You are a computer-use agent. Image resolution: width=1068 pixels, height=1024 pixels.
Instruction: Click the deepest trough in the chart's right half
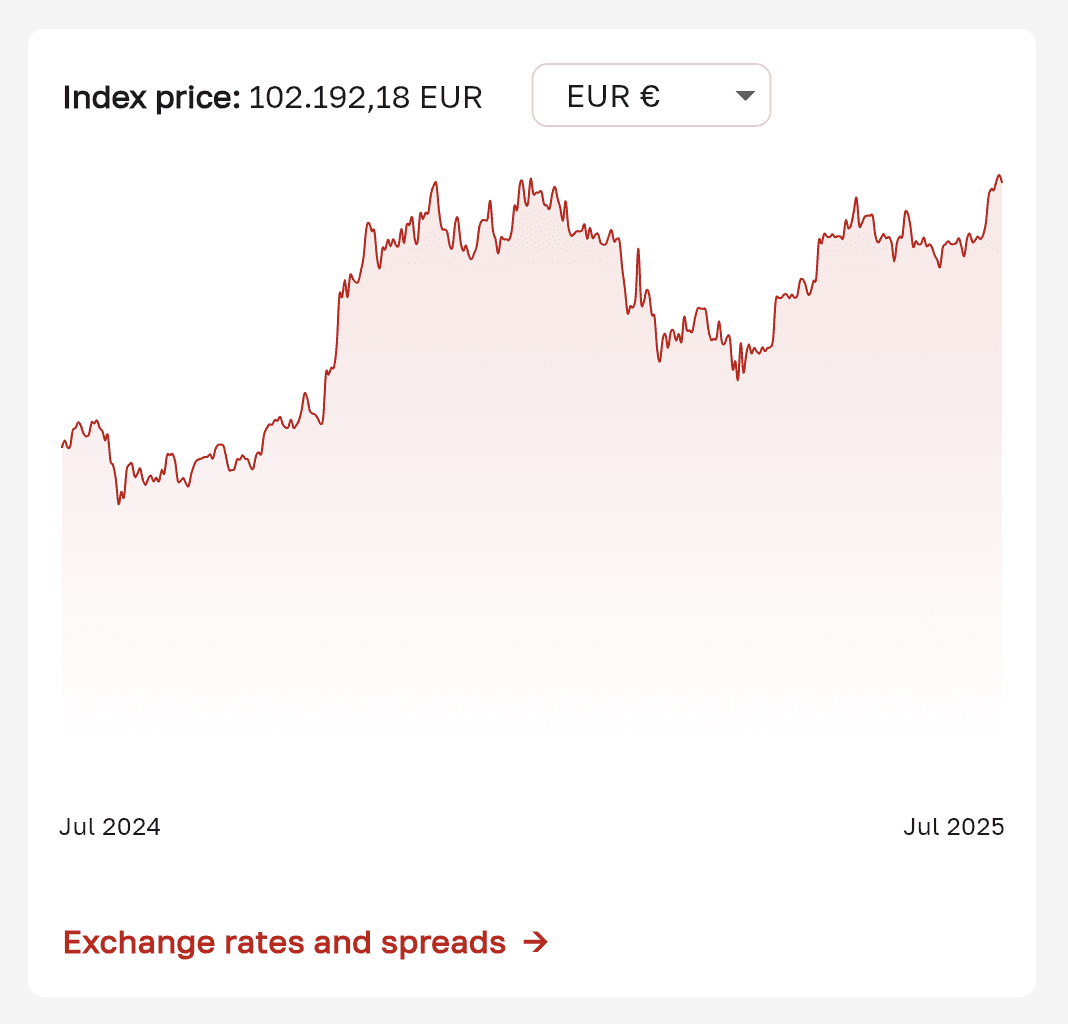click(x=738, y=378)
